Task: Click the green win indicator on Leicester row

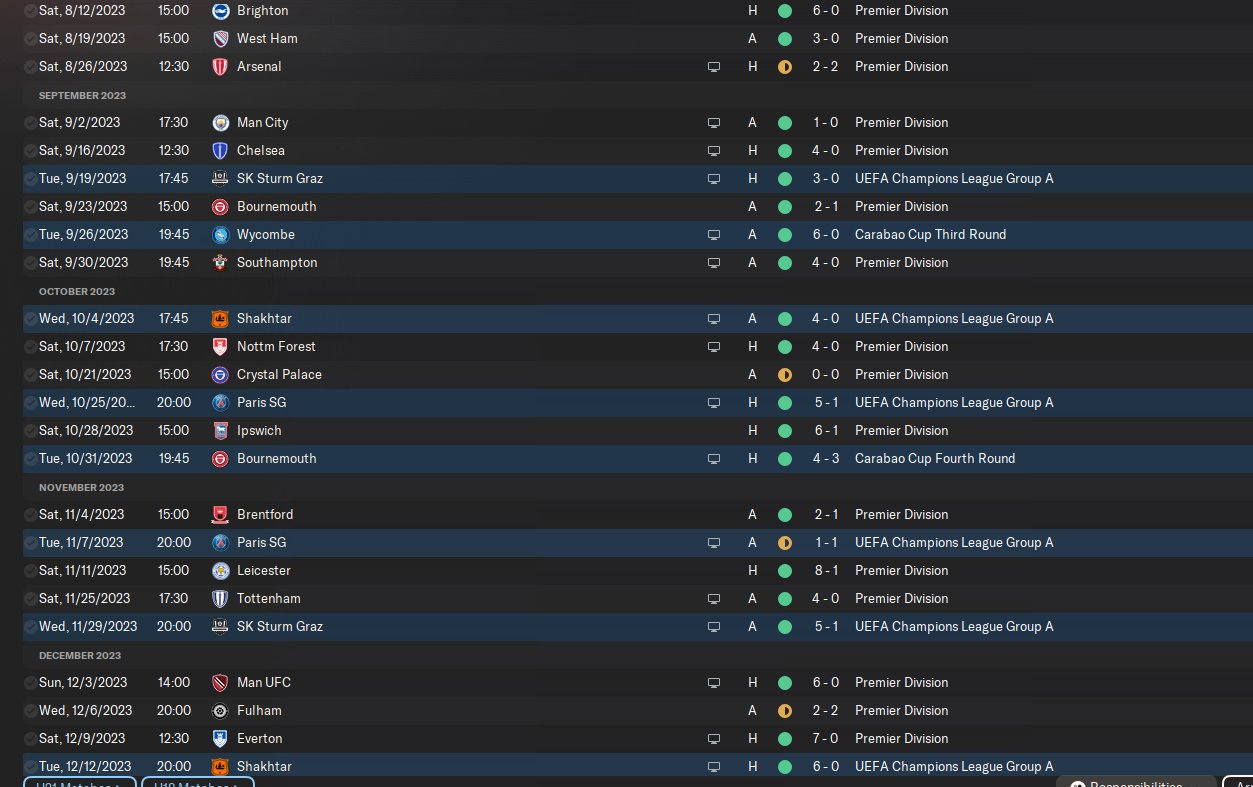Action: [785, 571]
